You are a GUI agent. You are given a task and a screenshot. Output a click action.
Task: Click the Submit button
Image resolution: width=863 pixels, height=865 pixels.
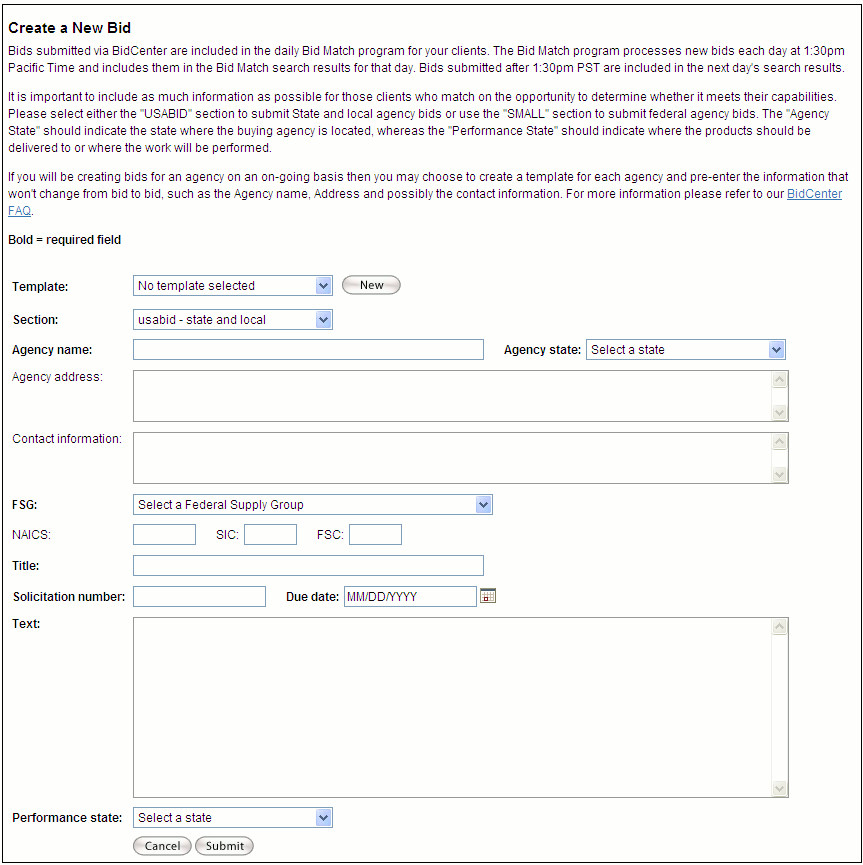pos(224,846)
